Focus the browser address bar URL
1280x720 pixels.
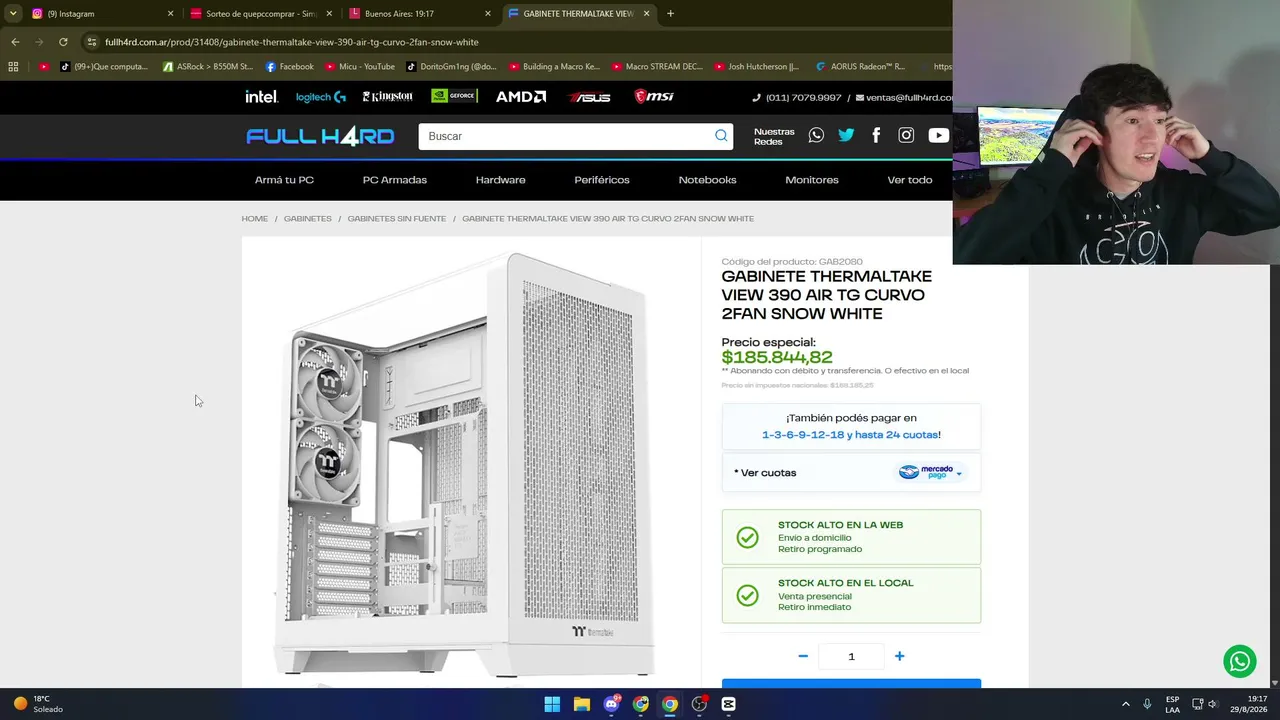(292, 42)
